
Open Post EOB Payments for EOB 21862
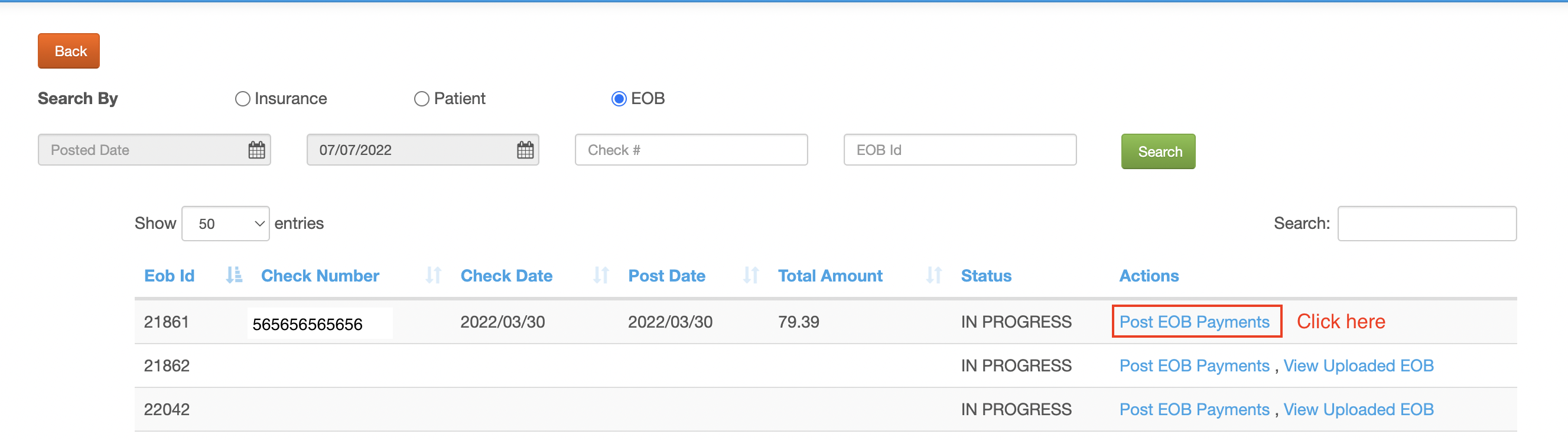(x=1194, y=365)
